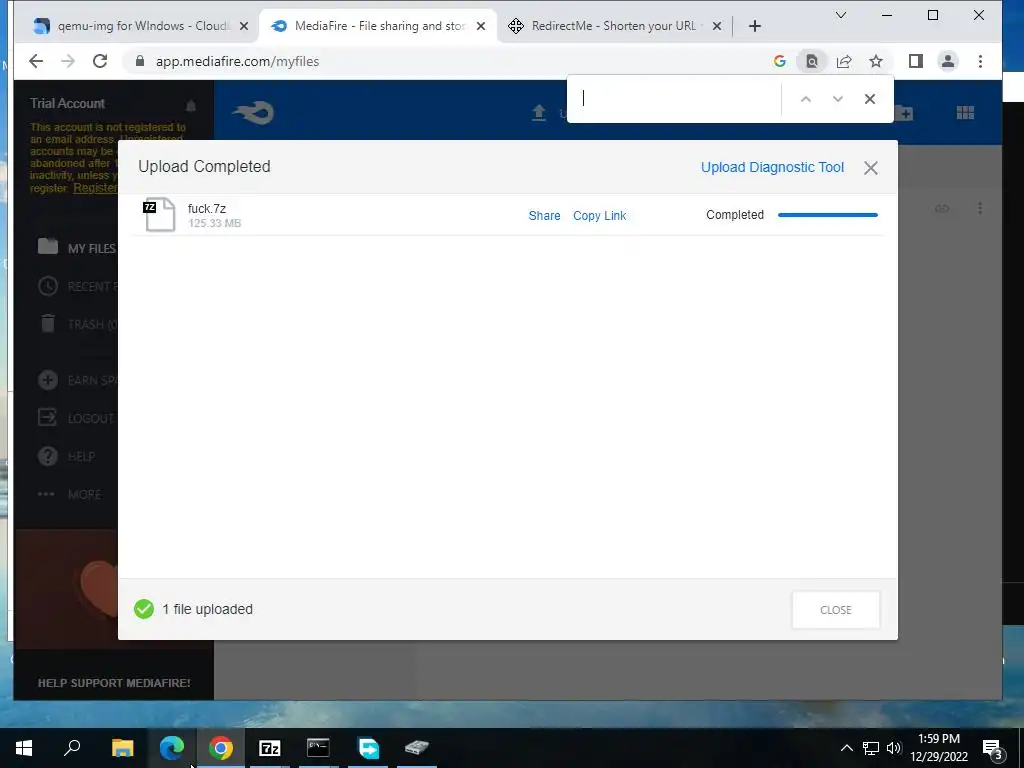Open the file row three-dot menu
1024x768 pixels.
point(980,208)
